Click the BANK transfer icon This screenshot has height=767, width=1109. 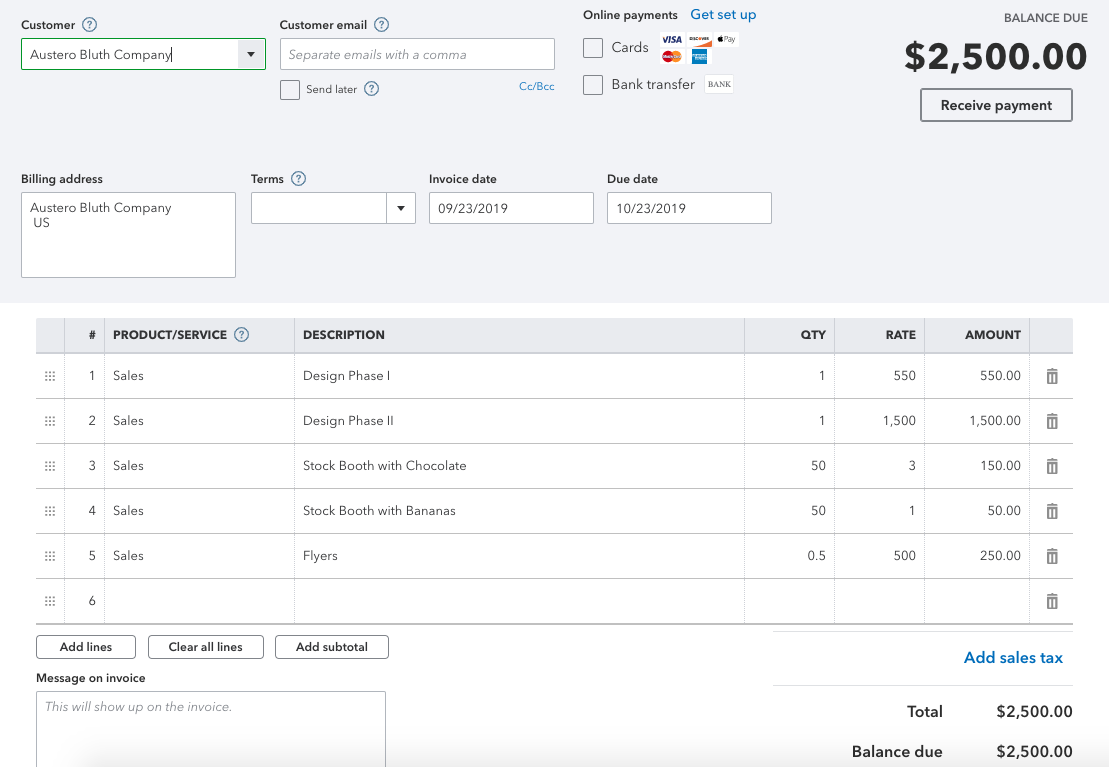[x=719, y=84]
